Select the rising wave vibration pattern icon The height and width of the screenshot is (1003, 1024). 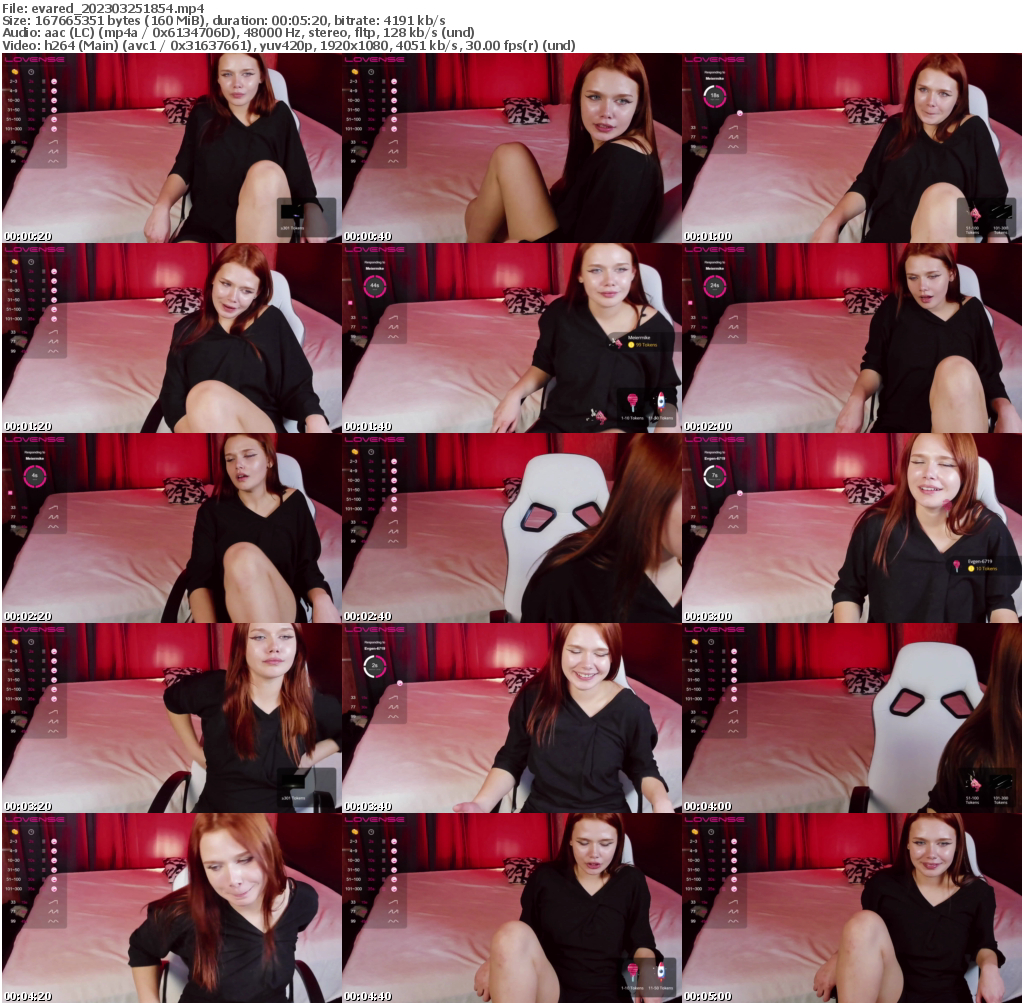coord(55,141)
